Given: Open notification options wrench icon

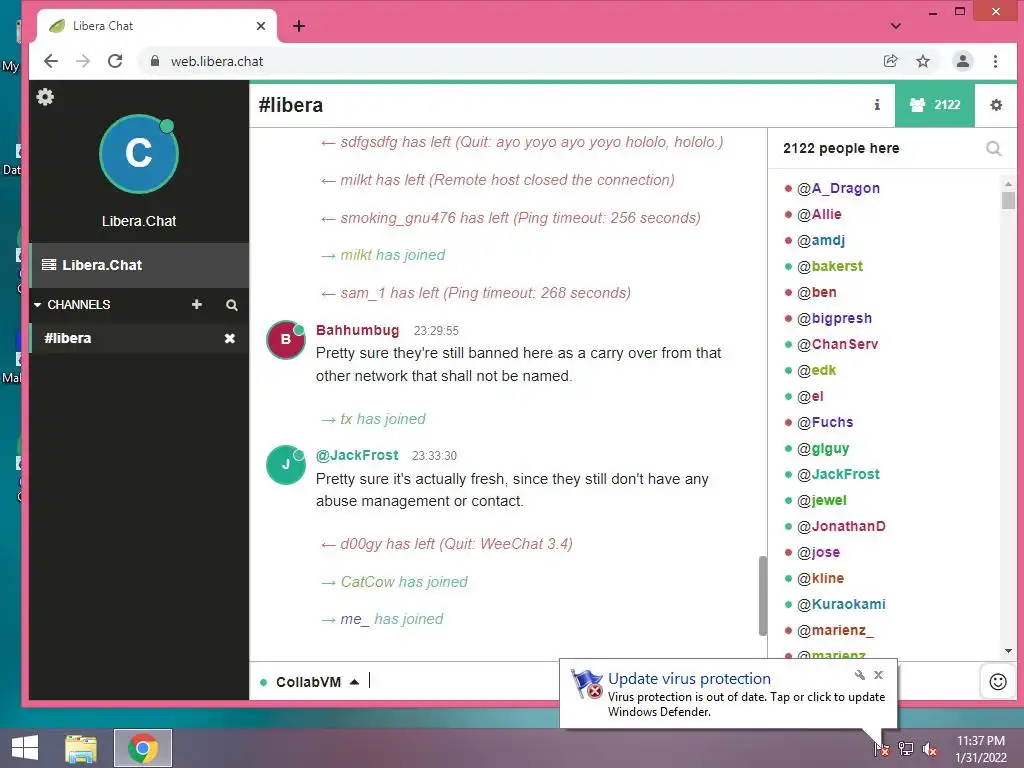Looking at the screenshot, I should [x=860, y=675].
